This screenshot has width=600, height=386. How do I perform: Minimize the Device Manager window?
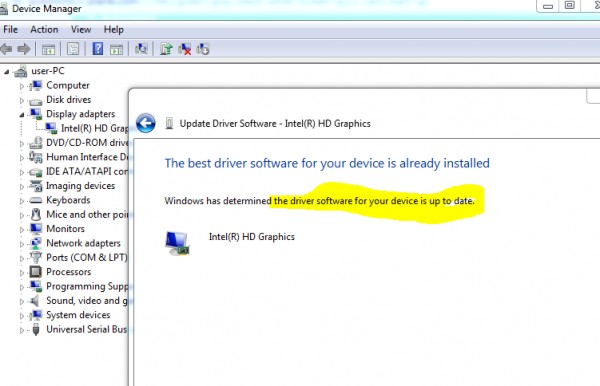[x=548, y=6]
